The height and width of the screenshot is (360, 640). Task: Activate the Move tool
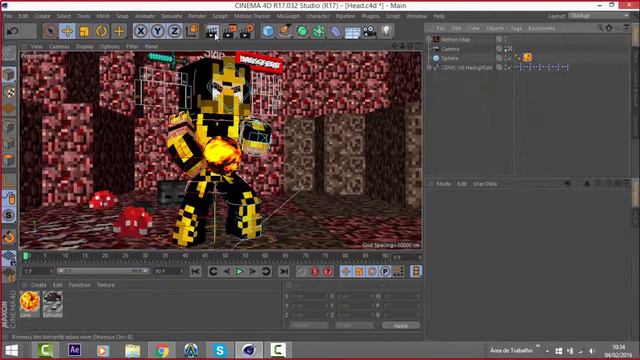(x=67, y=31)
